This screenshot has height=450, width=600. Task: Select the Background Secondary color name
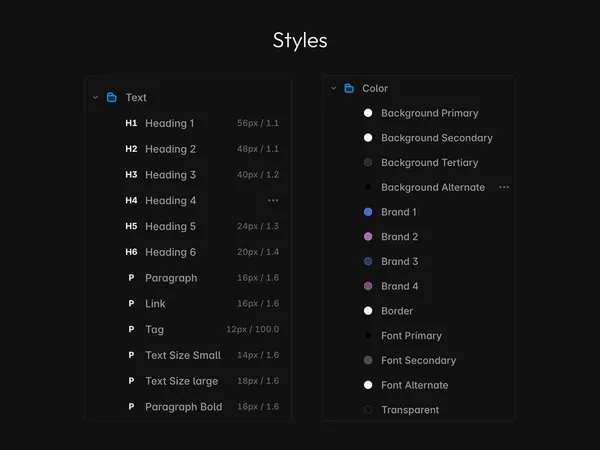(437, 138)
